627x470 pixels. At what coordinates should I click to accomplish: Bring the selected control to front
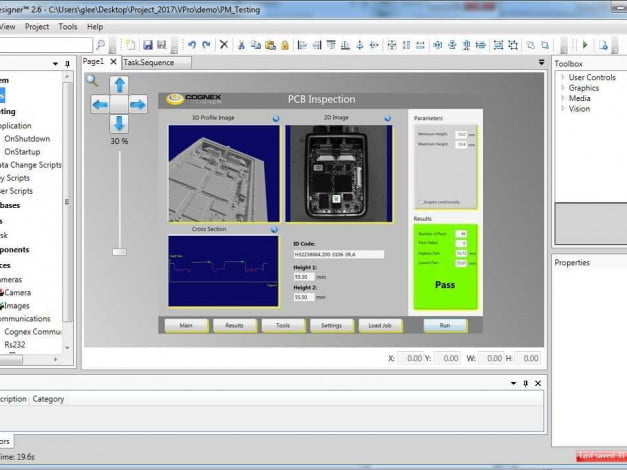[531, 45]
